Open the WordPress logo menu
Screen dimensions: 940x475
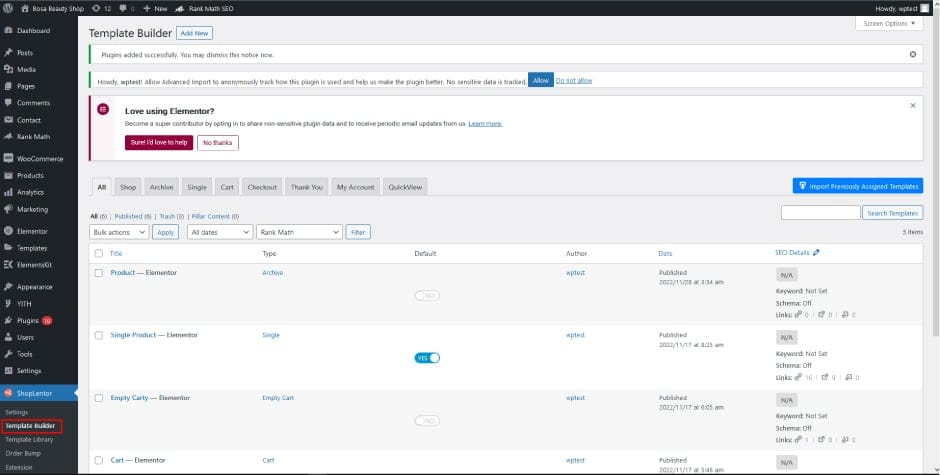8,8
